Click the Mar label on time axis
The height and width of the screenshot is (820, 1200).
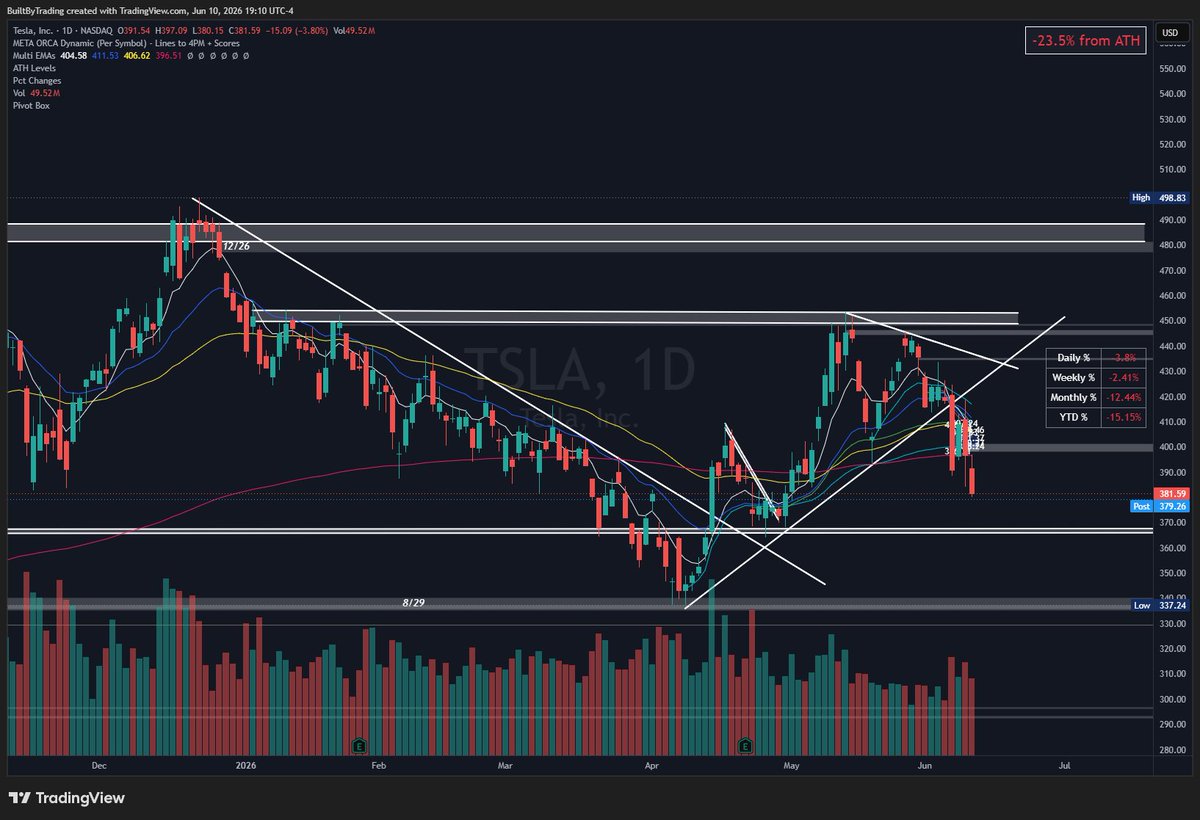pos(505,766)
